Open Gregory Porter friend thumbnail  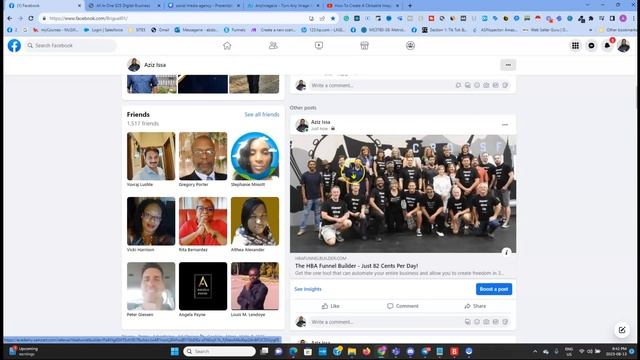tap(203, 156)
